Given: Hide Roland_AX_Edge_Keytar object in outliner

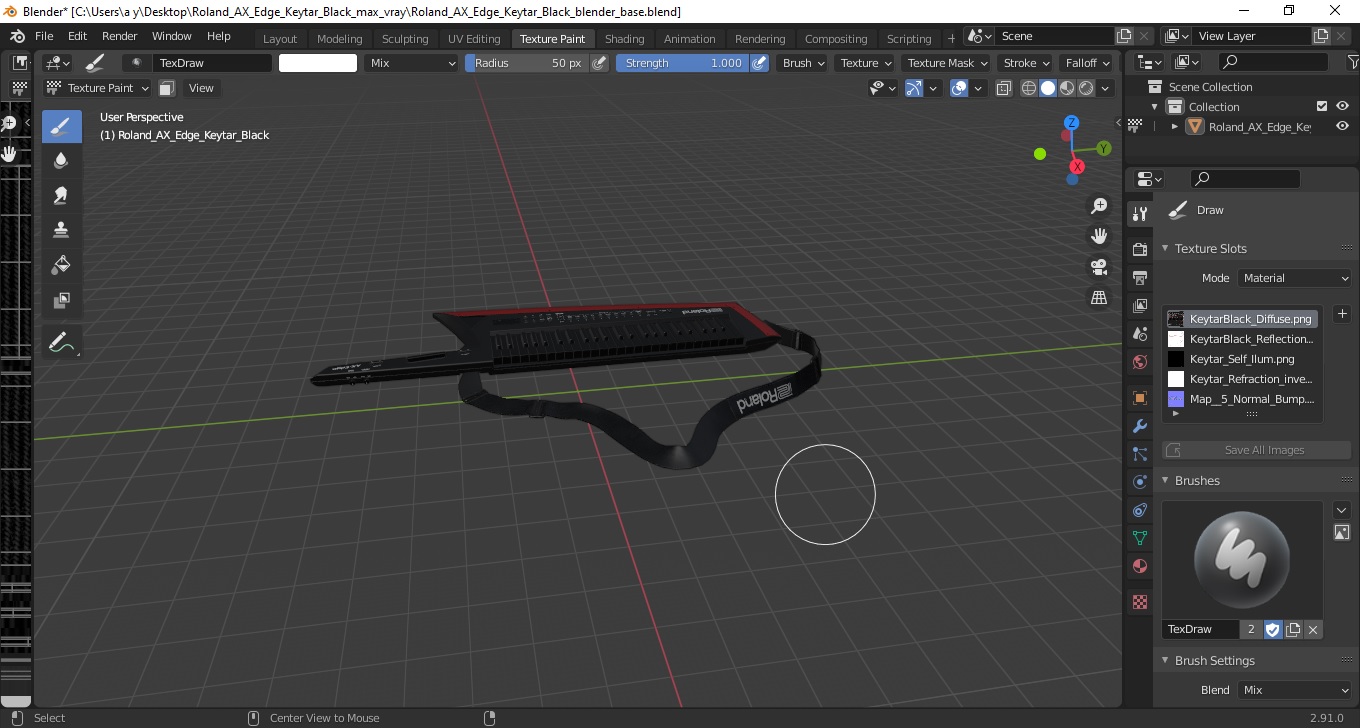Looking at the screenshot, I should tap(1342, 127).
